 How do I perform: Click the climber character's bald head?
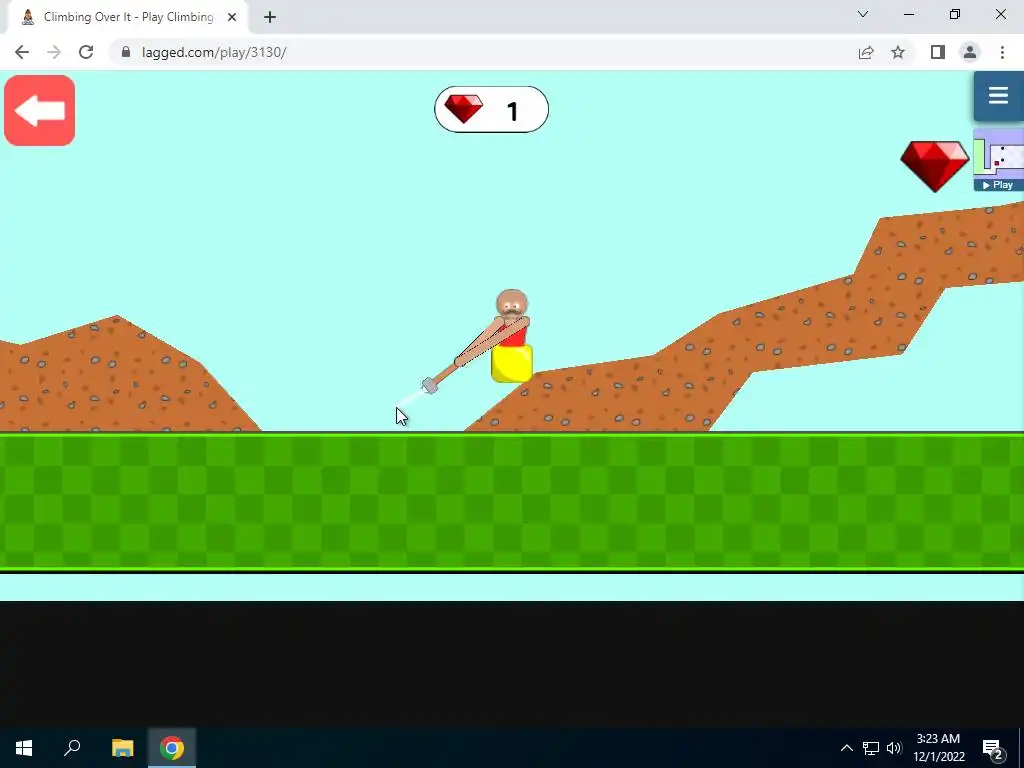511,304
